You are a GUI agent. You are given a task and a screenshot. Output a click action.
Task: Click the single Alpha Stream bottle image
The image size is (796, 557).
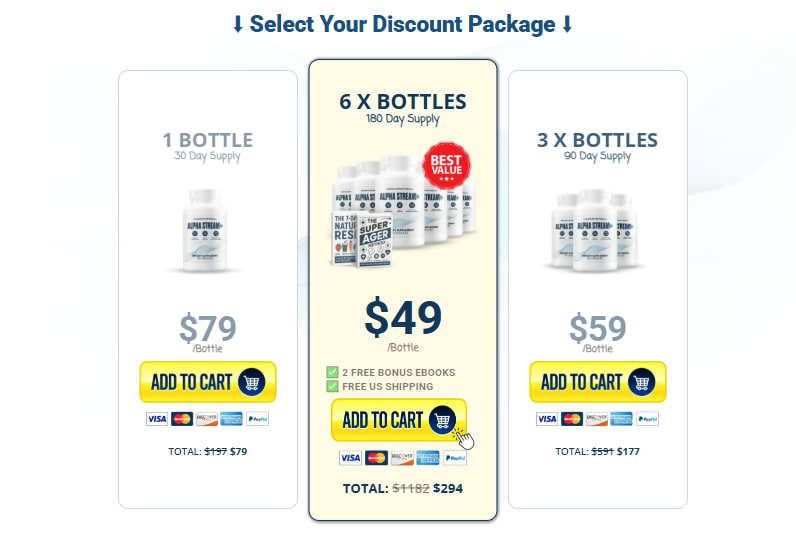tap(207, 230)
